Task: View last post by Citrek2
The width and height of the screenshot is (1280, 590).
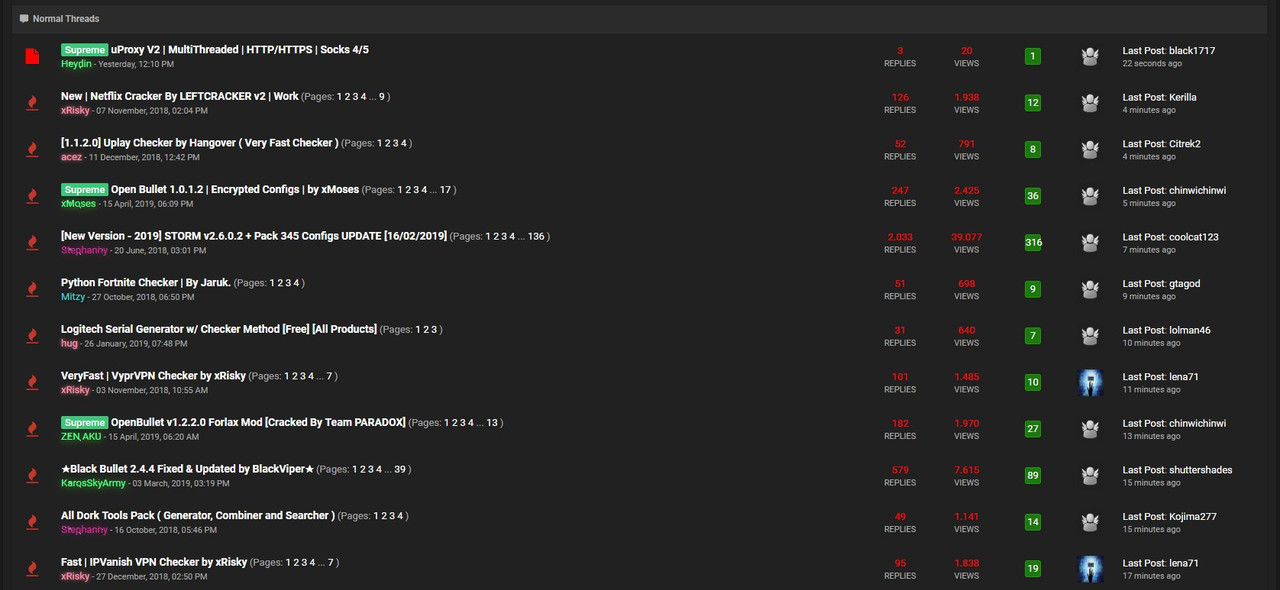Action: pyautogui.click(x=1161, y=144)
